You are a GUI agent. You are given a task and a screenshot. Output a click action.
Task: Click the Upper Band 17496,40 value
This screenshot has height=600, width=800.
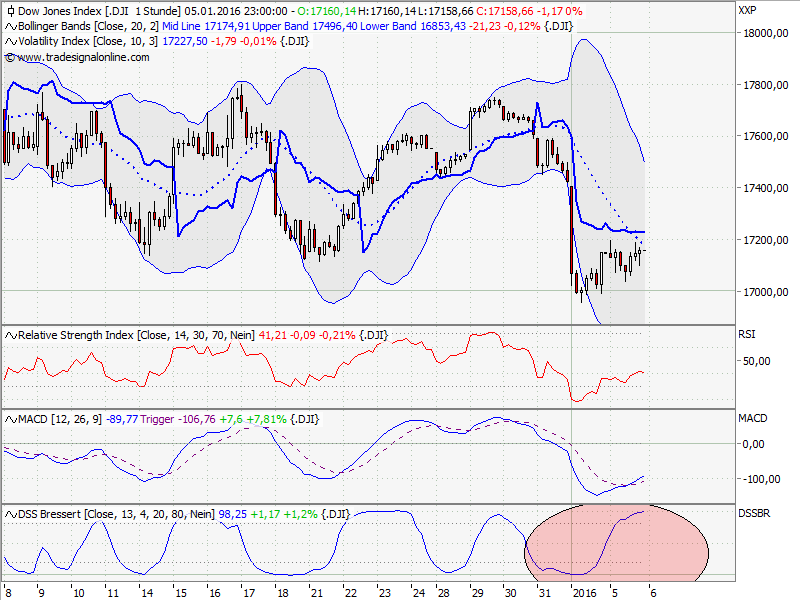(x=305, y=26)
